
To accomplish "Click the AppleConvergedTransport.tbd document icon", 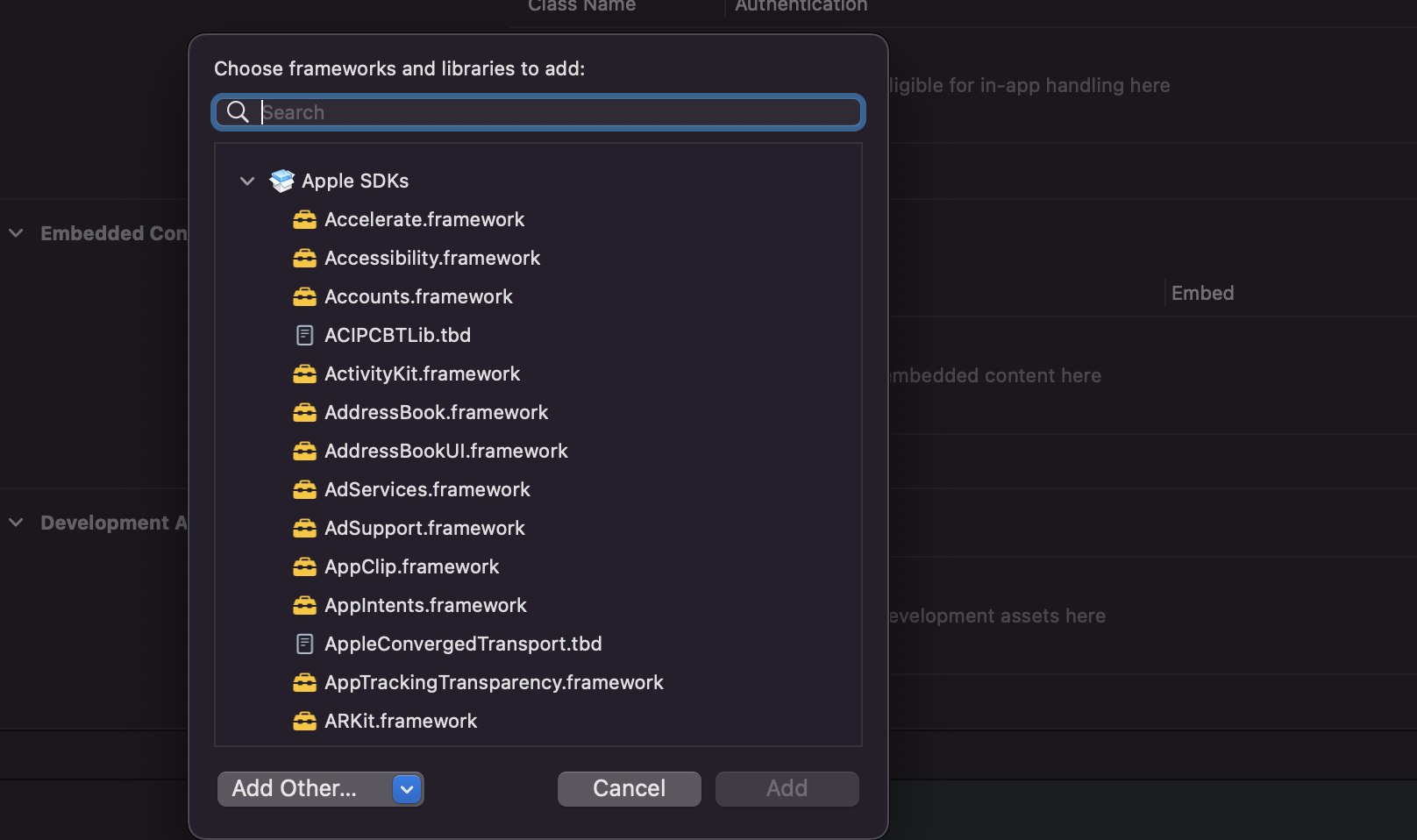I will pyautogui.click(x=304, y=644).
